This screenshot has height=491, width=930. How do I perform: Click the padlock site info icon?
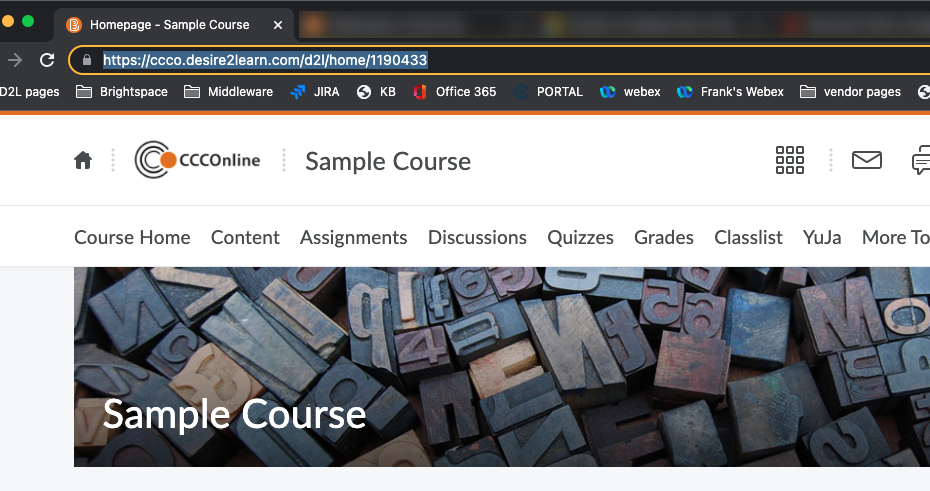[87, 60]
